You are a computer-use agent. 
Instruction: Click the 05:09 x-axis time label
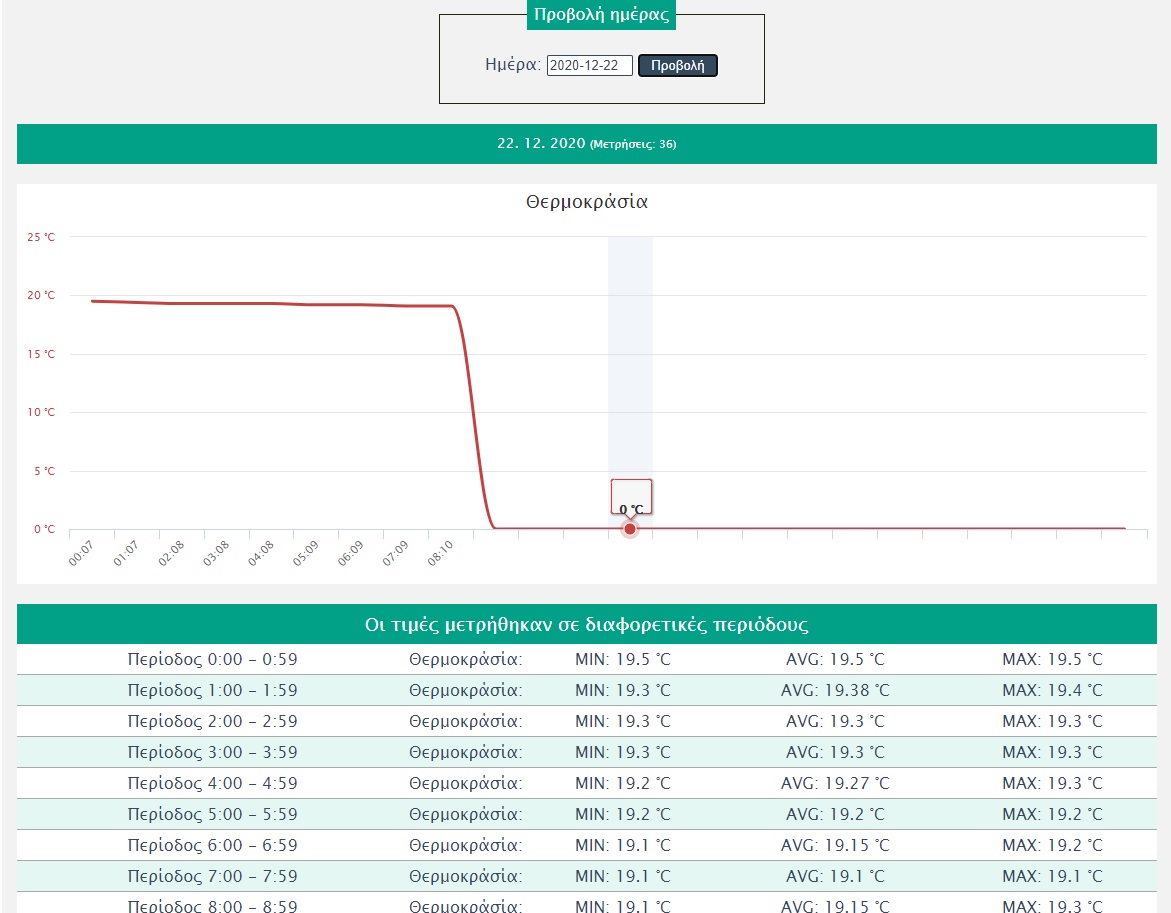tap(305, 554)
